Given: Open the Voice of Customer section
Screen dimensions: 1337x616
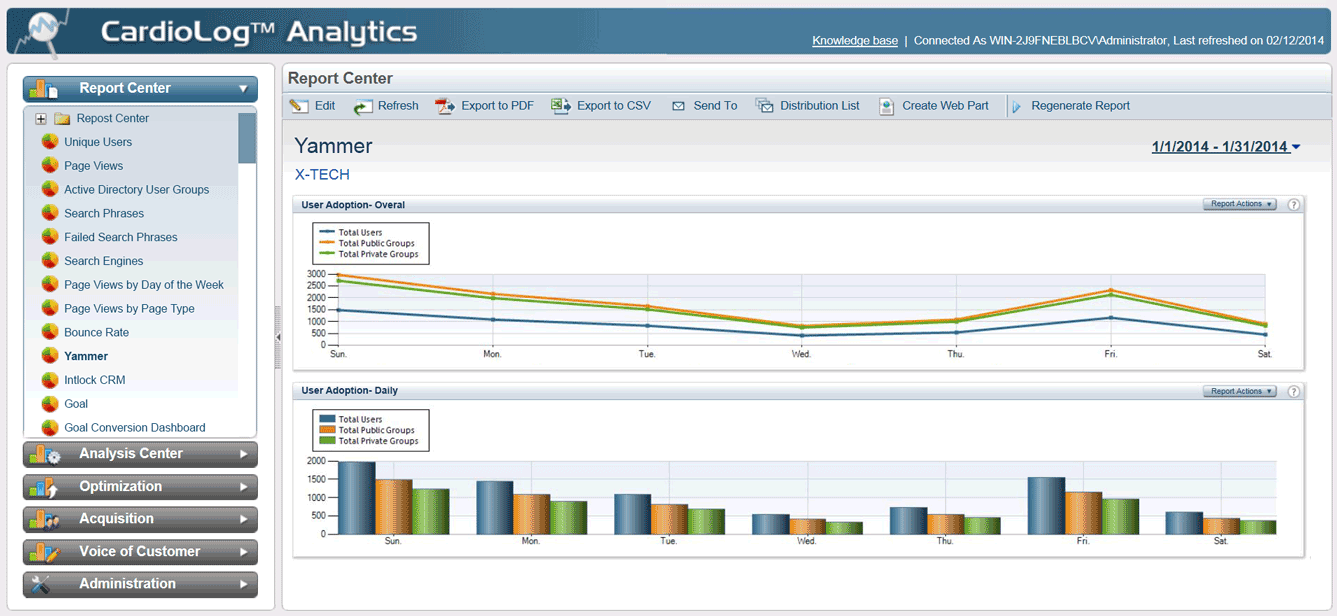Looking at the screenshot, I should (140, 552).
